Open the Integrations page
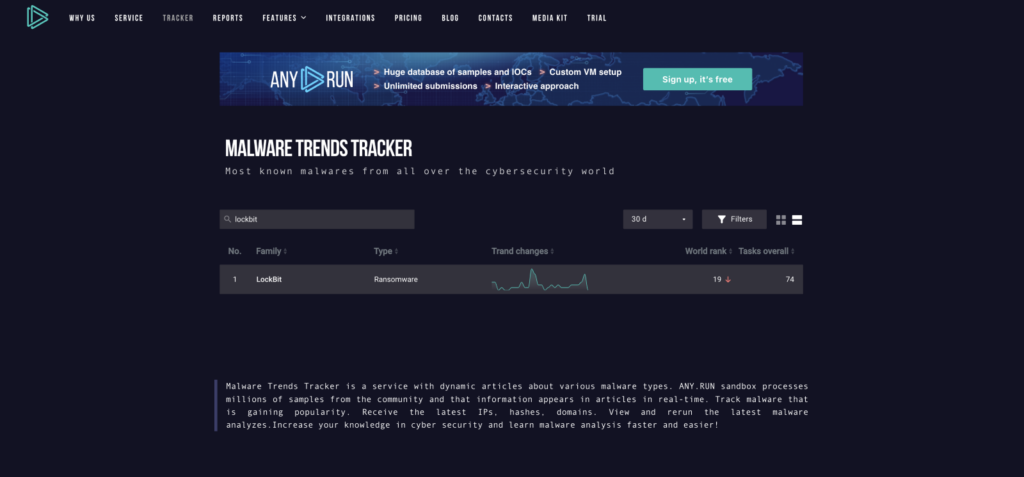This screenshot has height=477, width=1024. pos(350,18)
